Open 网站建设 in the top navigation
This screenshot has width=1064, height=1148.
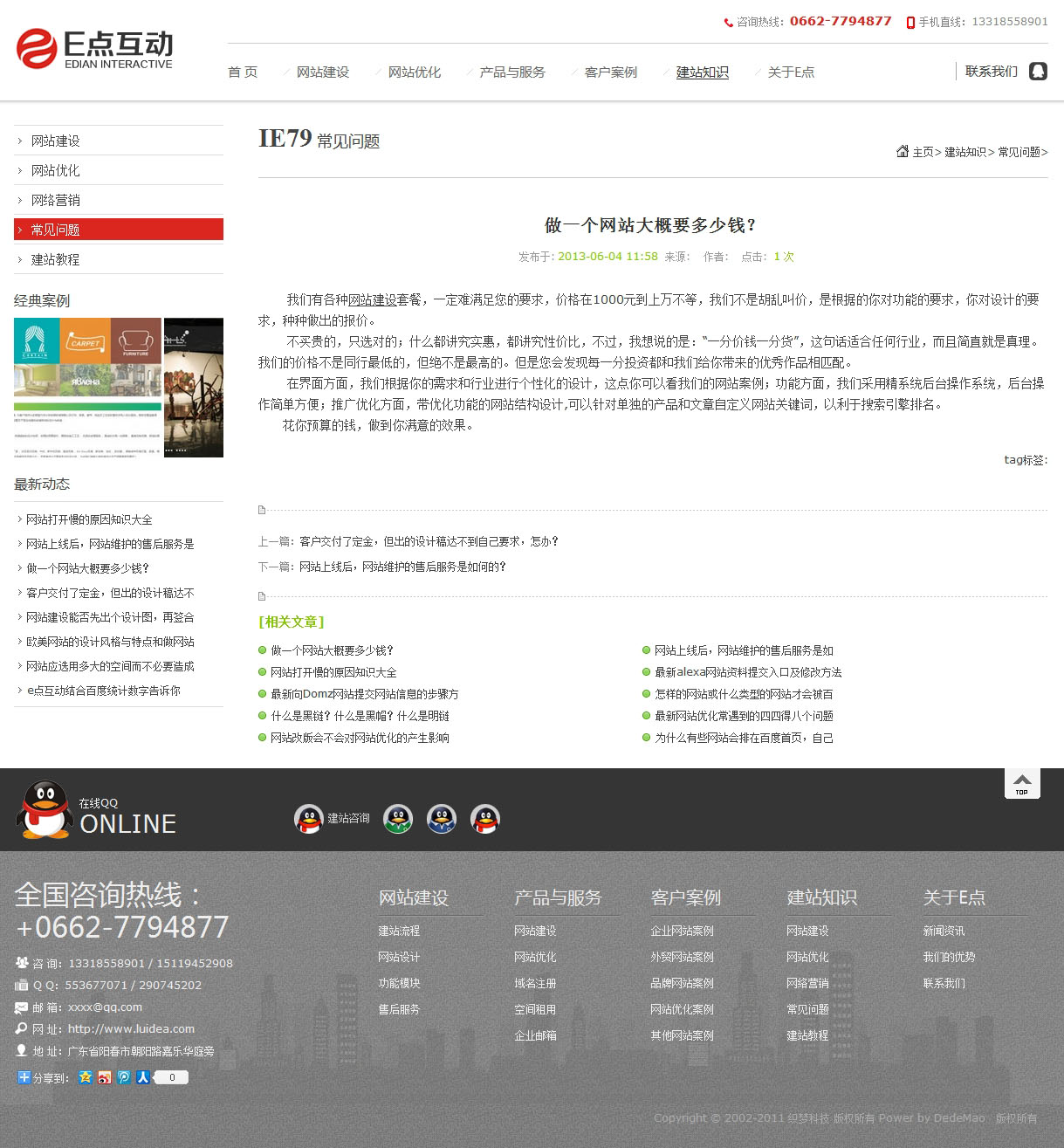pos(322,72)
